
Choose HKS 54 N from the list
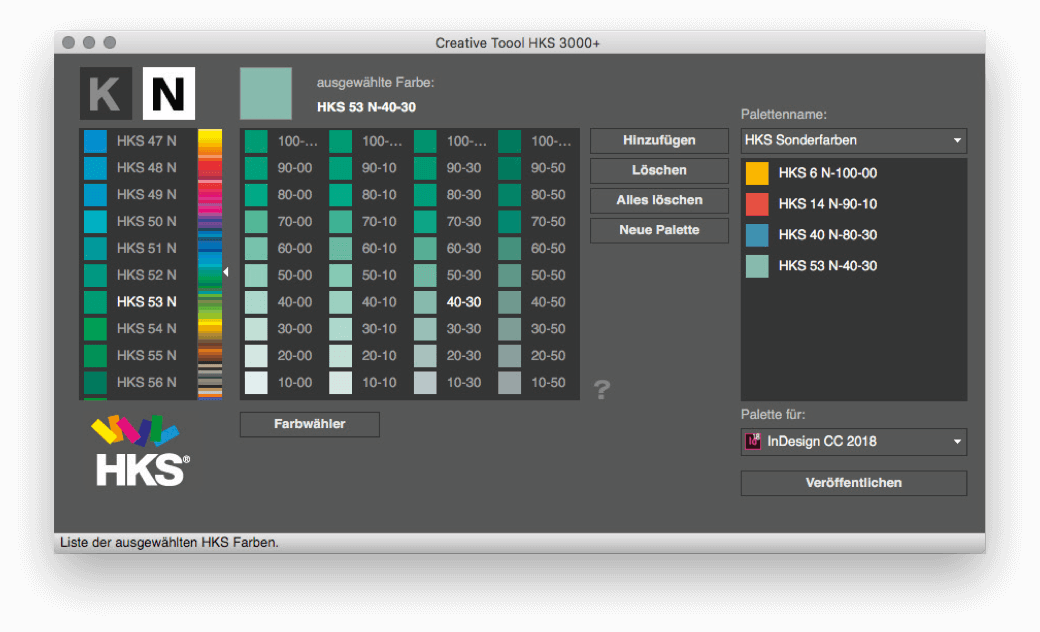coord(146,328)
